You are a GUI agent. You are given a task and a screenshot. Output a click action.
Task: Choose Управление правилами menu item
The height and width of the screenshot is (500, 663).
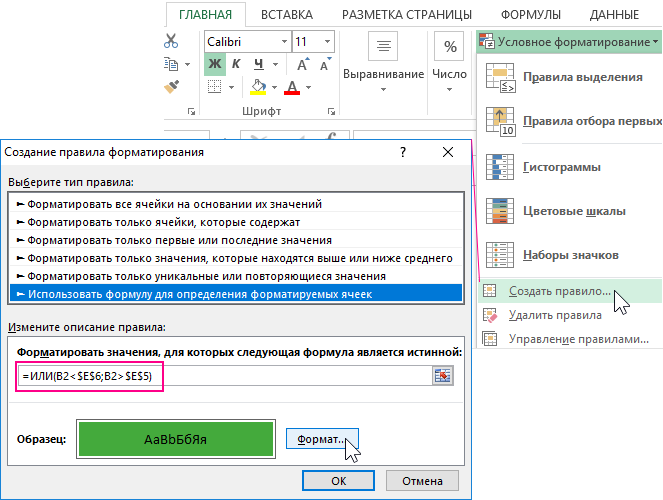coord(570,339)
